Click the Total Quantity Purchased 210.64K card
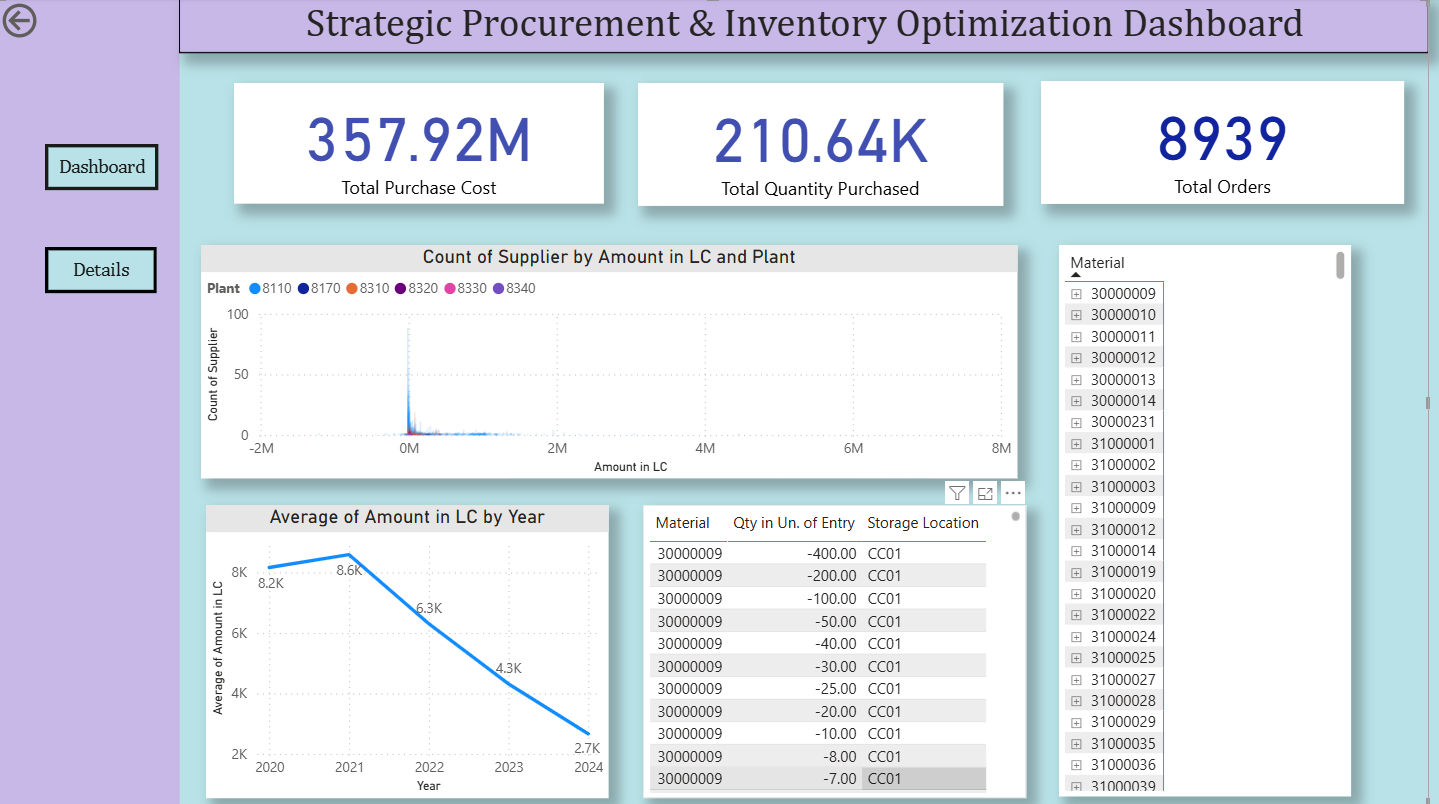1439x804 pixels. coord(820,144)
